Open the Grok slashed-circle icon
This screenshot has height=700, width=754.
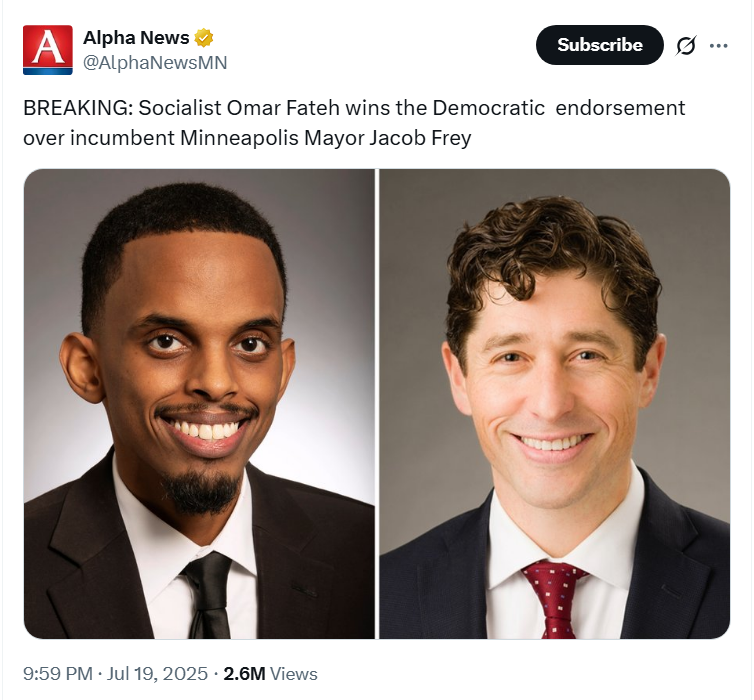(x=686, y=46)
